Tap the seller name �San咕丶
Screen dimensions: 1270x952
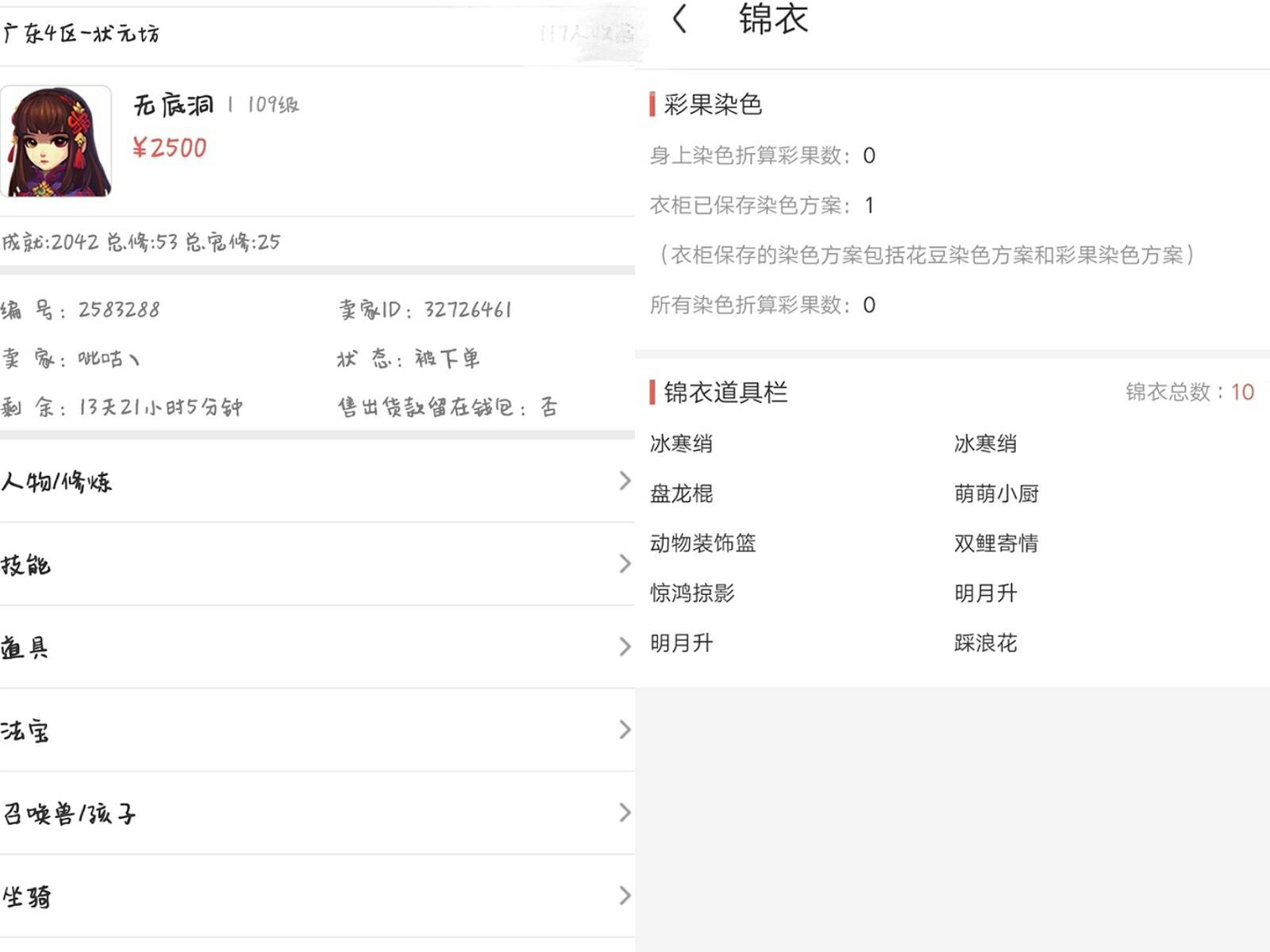(x=109, y=359)
